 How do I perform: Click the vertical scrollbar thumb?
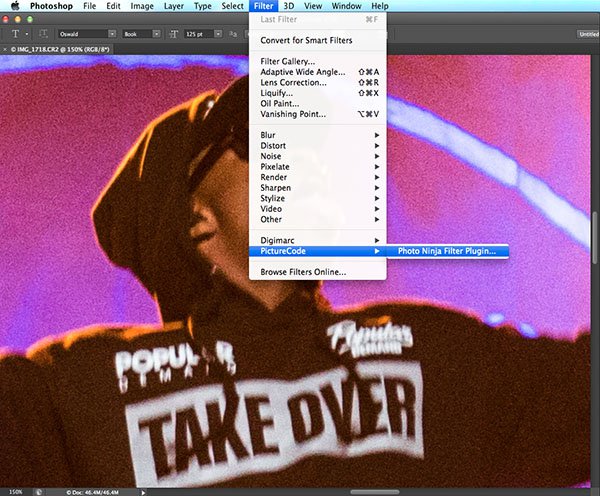tap(595, 237)
